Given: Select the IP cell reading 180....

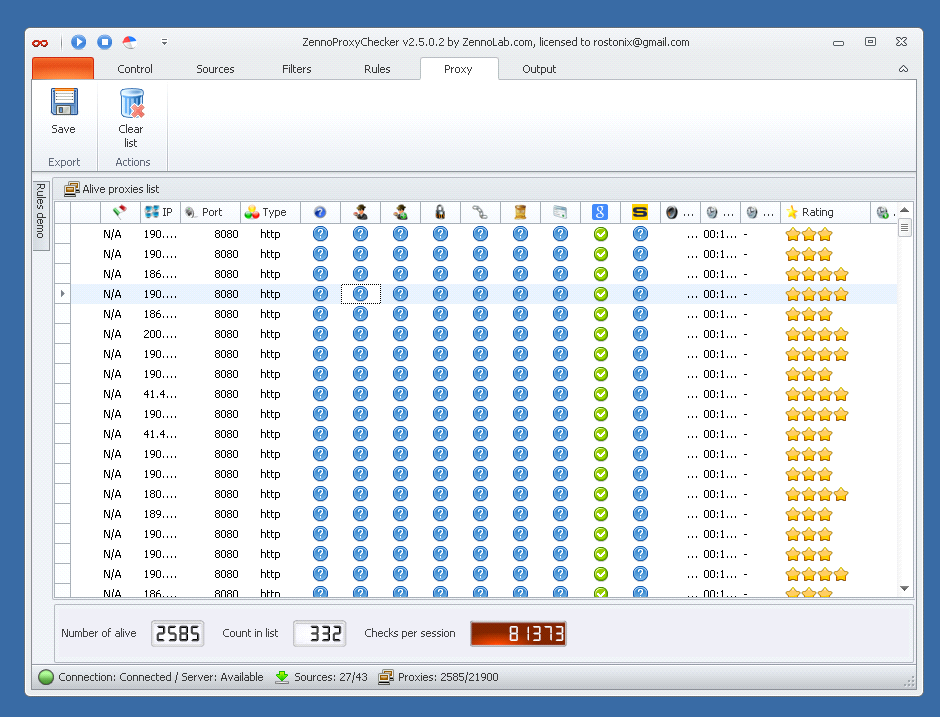Looking at the screenshot, I should (160, 494).
